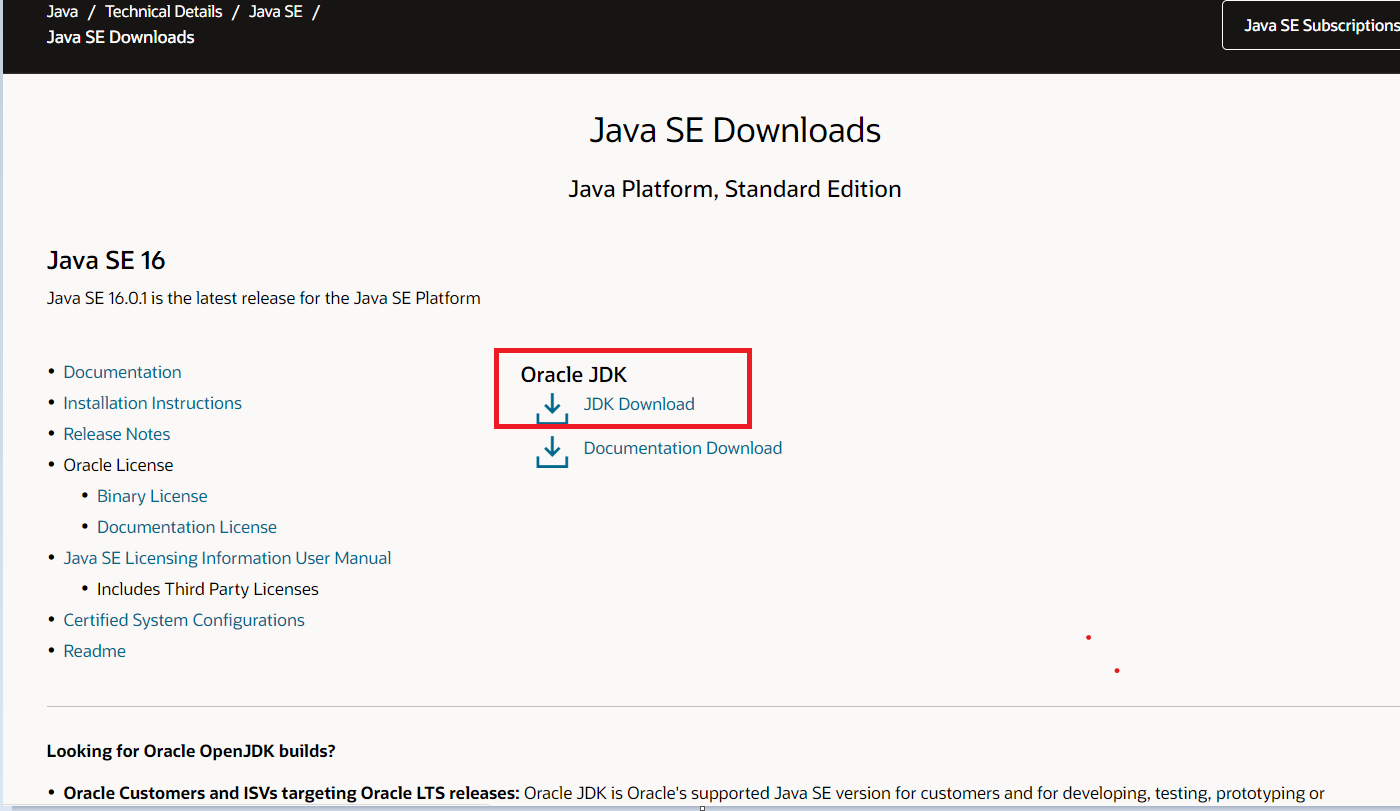
Task: Open the Readme link
Action: [94, 651]
